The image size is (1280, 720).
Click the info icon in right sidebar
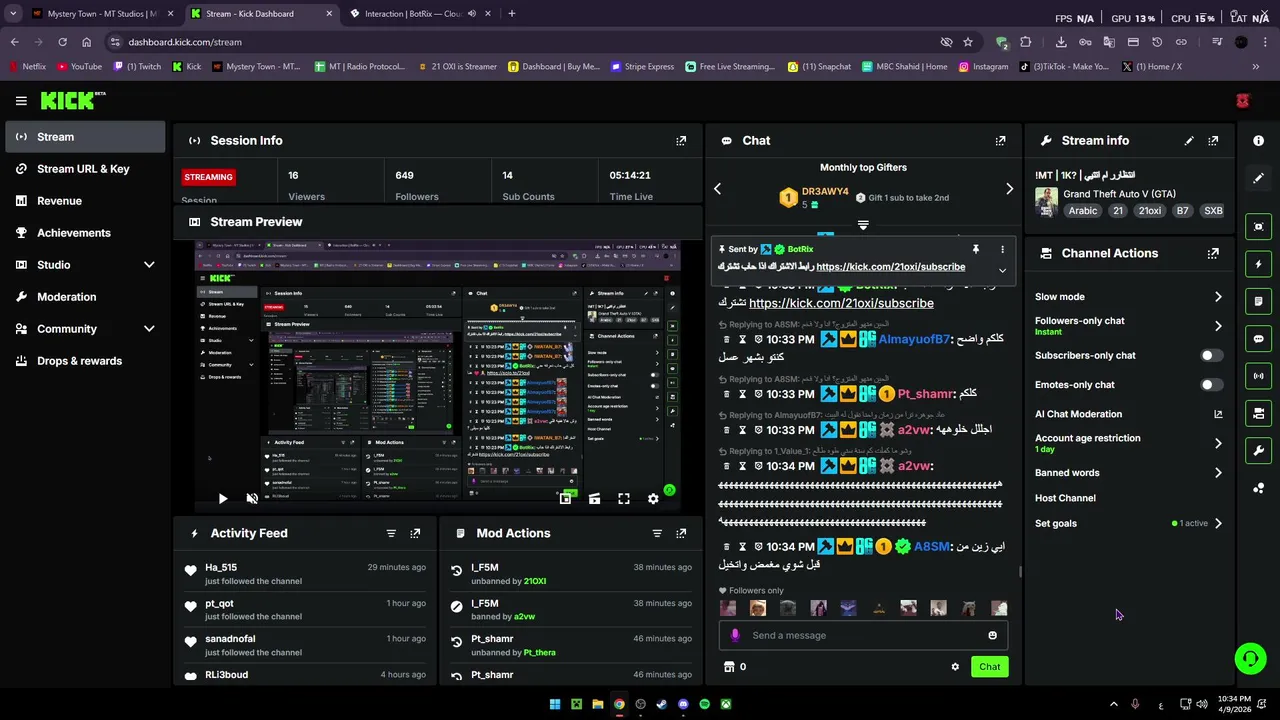(1258, 141)
